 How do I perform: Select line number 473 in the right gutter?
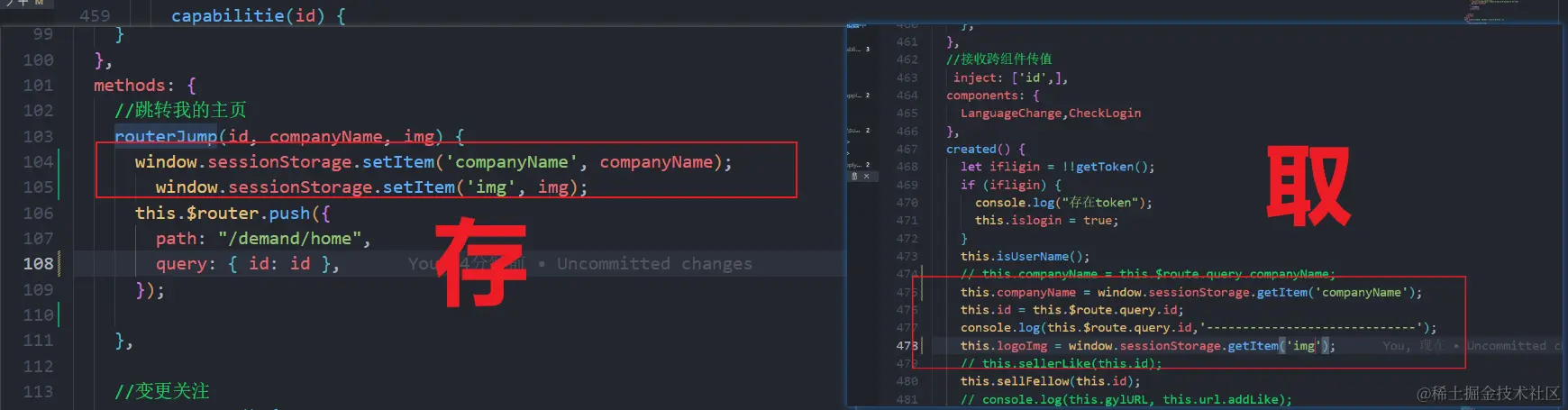907,257
